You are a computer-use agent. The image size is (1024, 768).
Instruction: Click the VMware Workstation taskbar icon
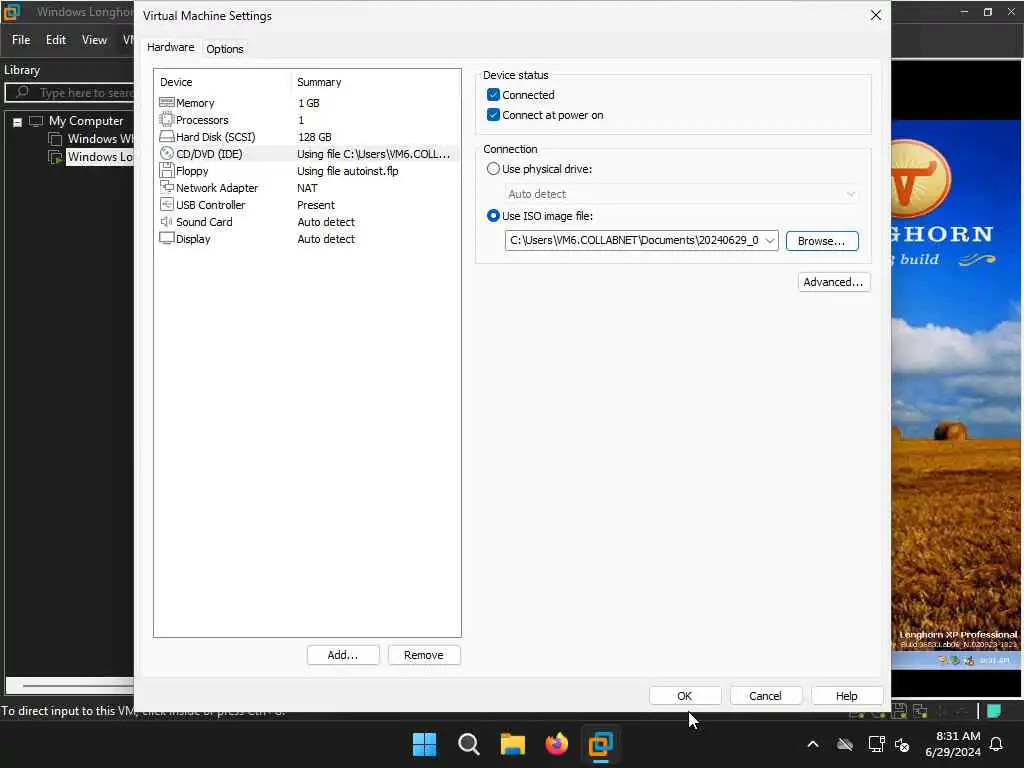(600, 744)
